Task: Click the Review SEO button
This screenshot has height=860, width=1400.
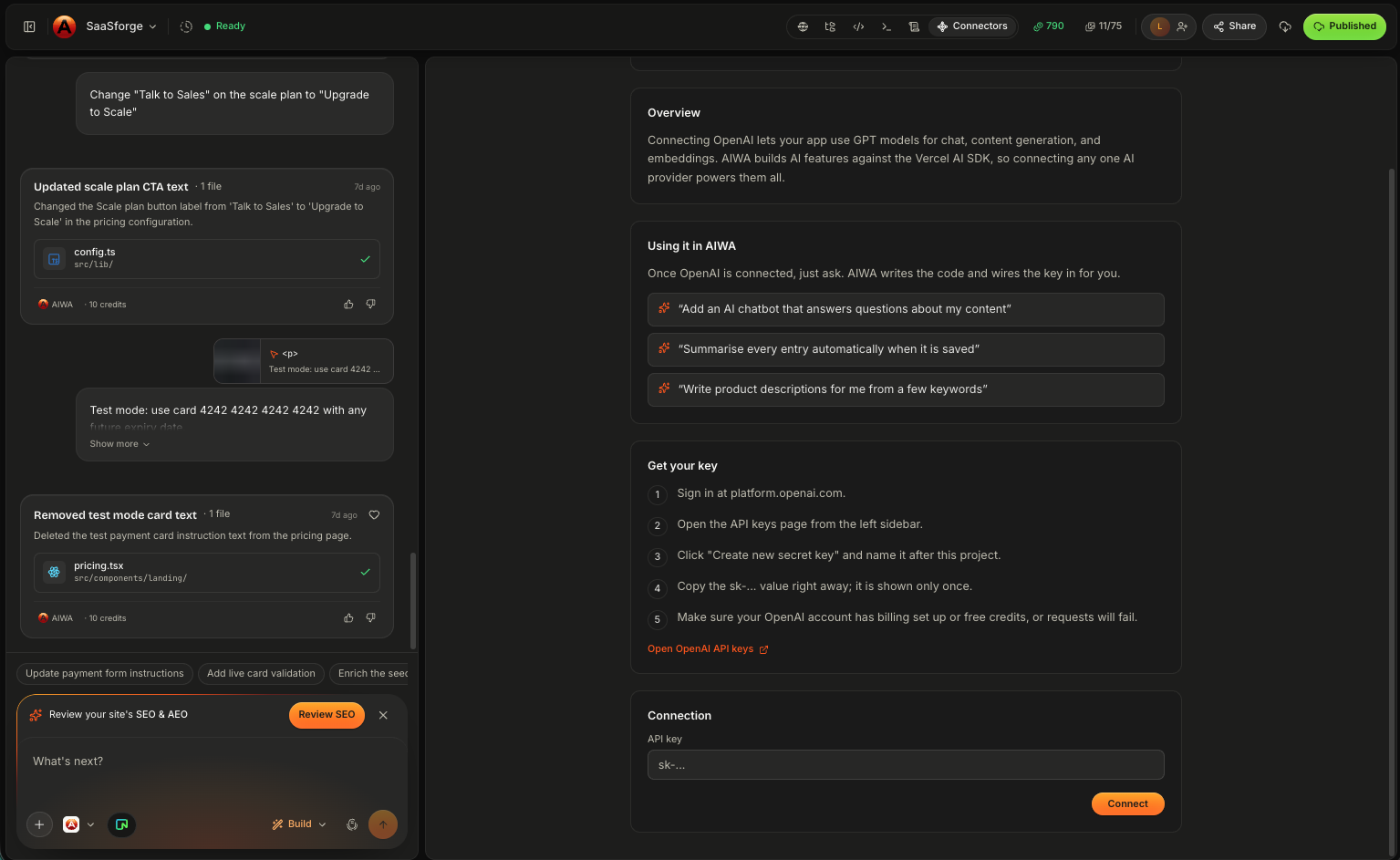Action: point(327,715)
